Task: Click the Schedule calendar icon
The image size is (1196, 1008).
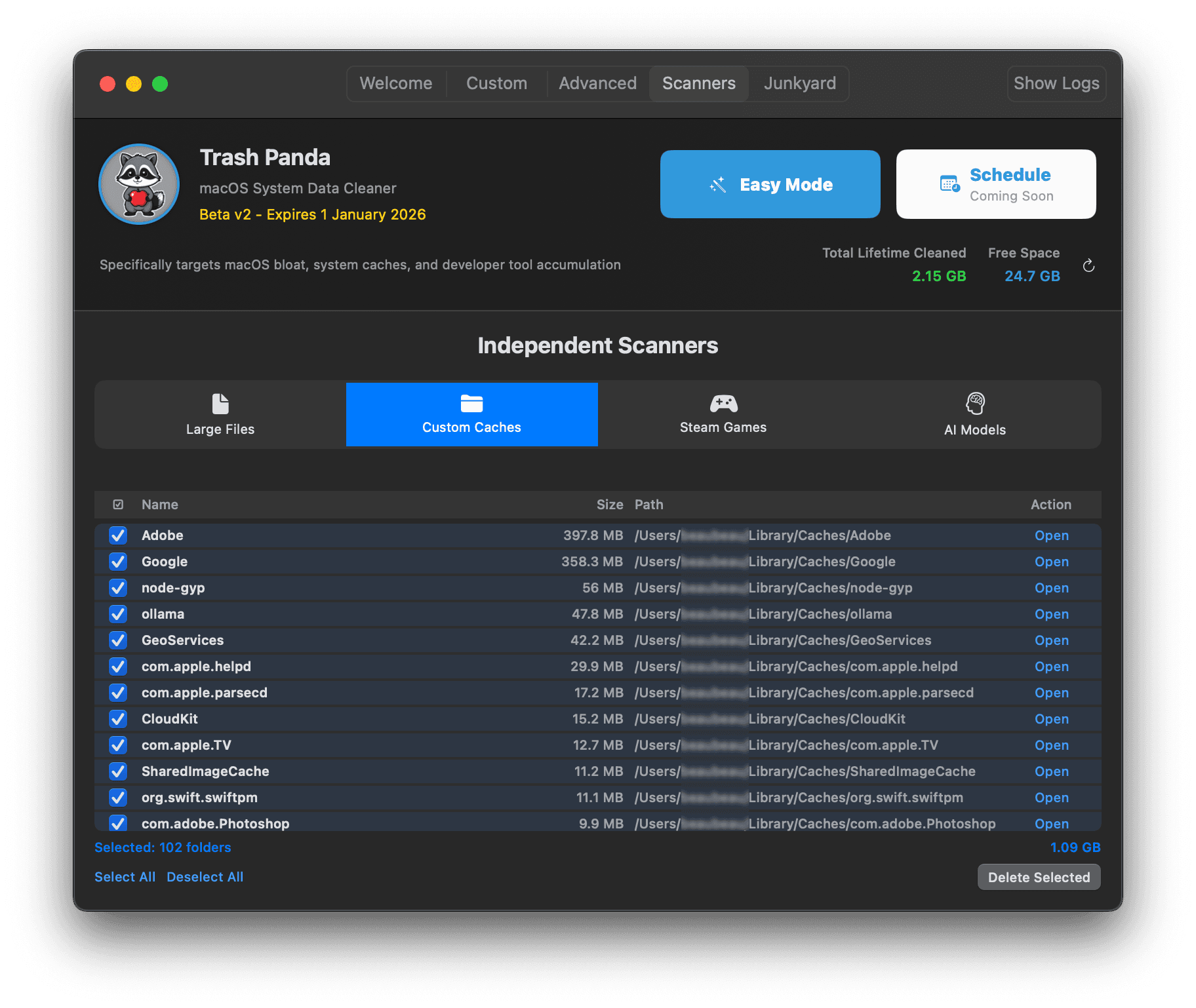Action: click(x=949, y=184)
